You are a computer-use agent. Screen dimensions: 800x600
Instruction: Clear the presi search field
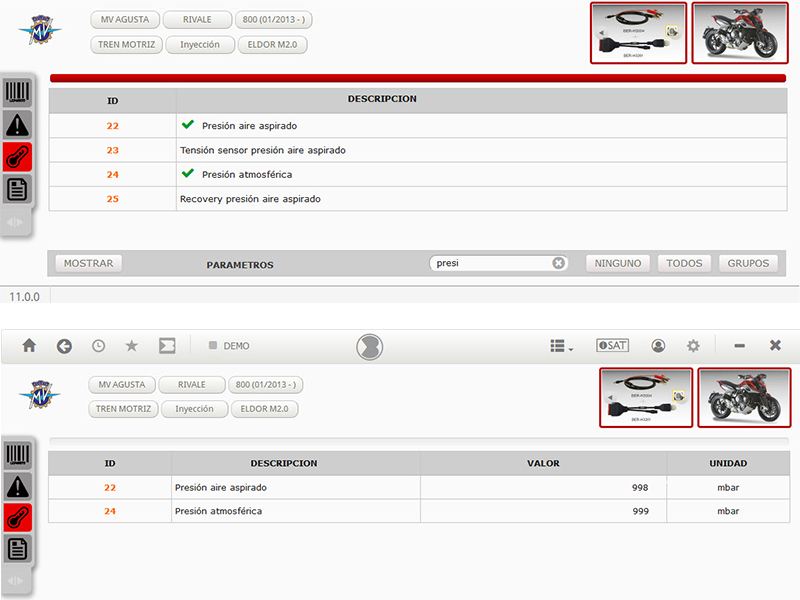(x=559, y=263)
